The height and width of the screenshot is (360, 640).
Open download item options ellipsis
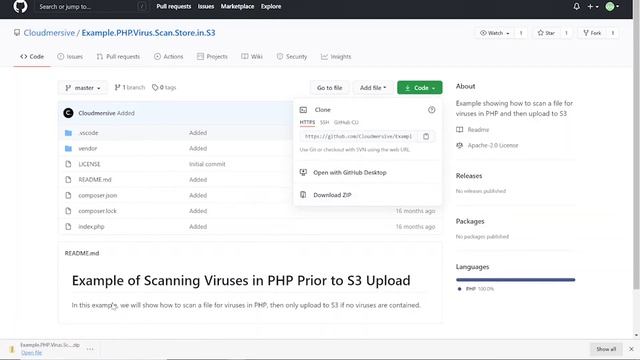click(x=90, y=349)
